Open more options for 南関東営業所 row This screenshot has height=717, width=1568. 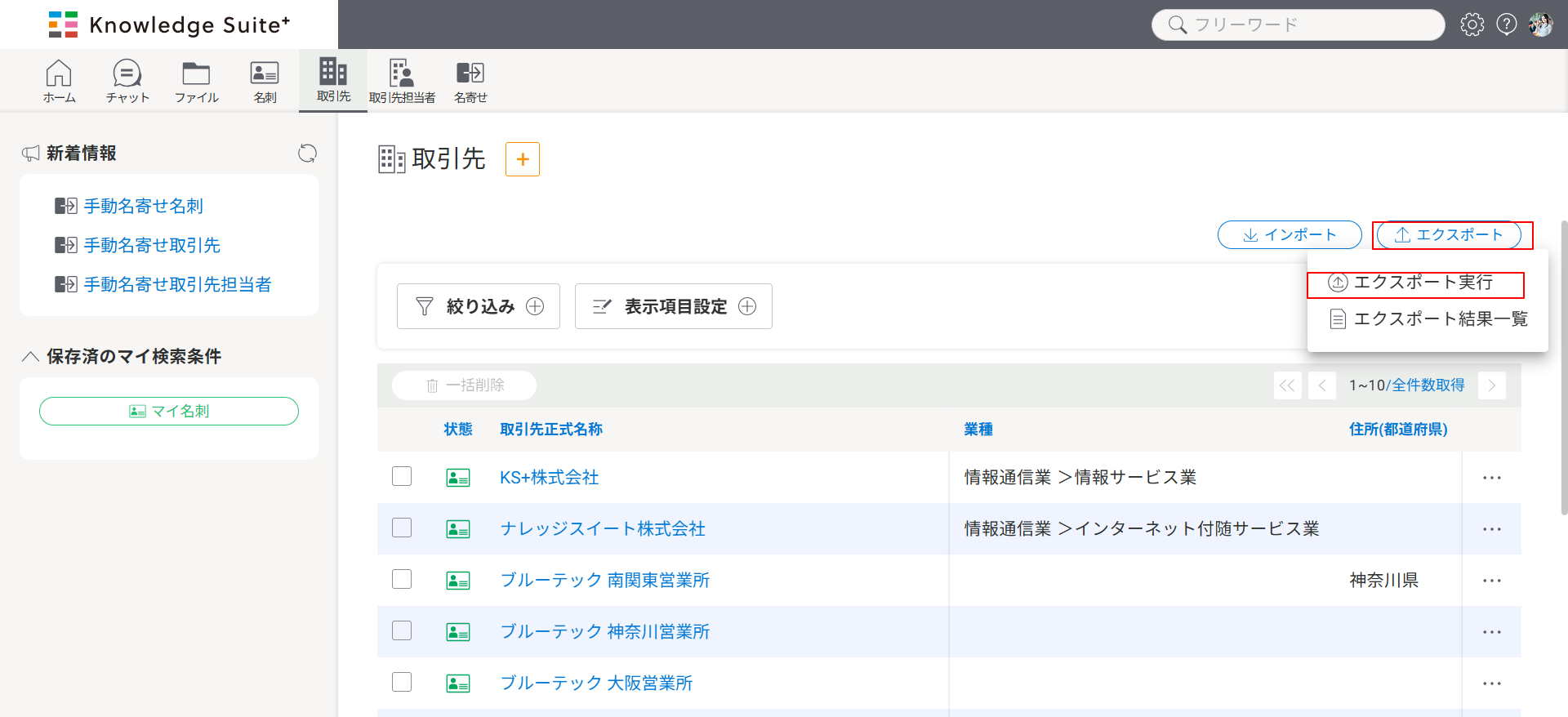click(x=1492, y=581)
